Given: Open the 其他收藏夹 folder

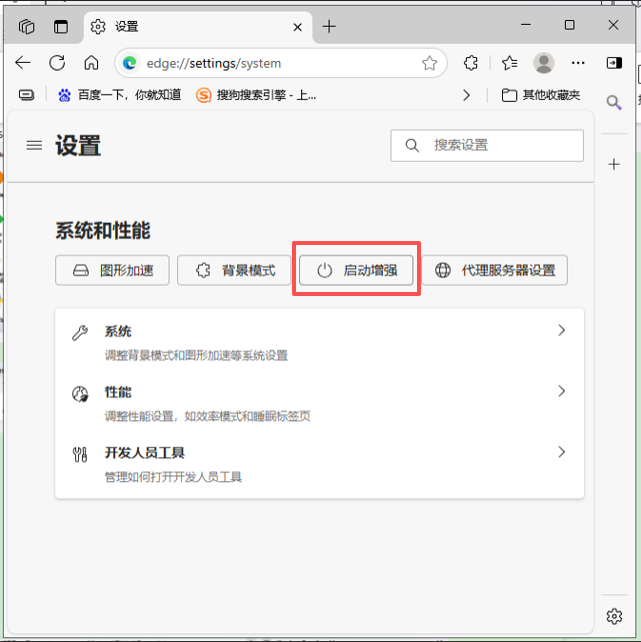Looking at the screenshot, I should [x=541, y=95].
